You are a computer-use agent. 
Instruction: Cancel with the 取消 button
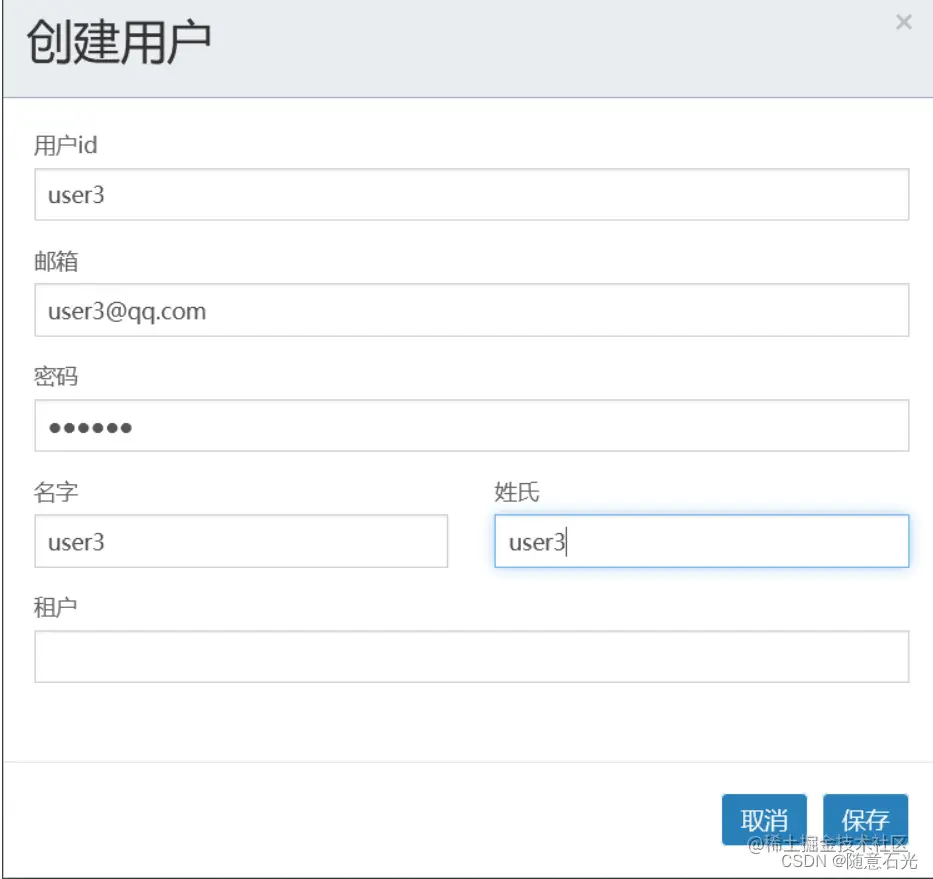(x=764, y=819)
